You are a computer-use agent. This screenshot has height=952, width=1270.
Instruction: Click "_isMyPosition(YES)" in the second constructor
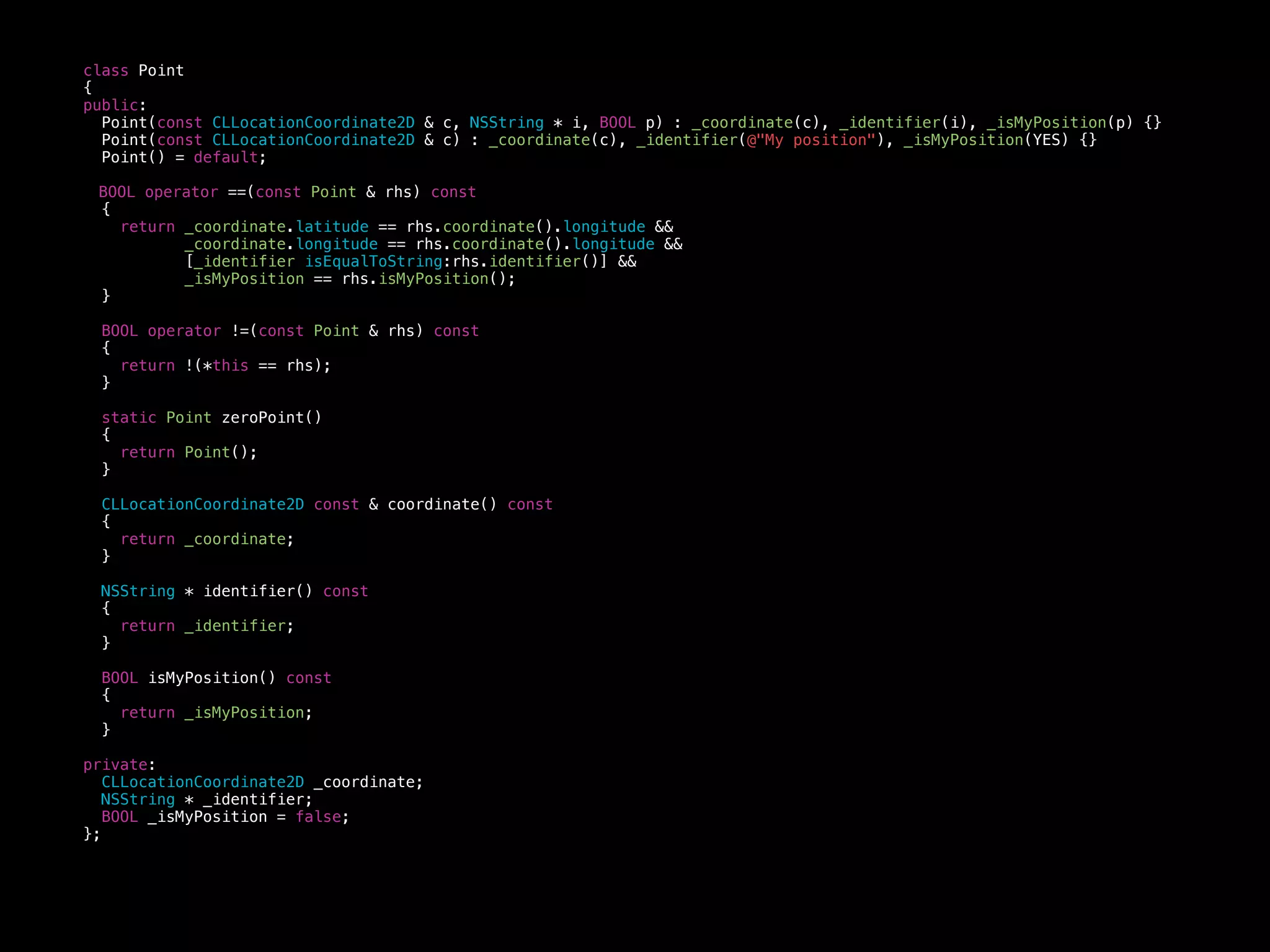[986, 140]
